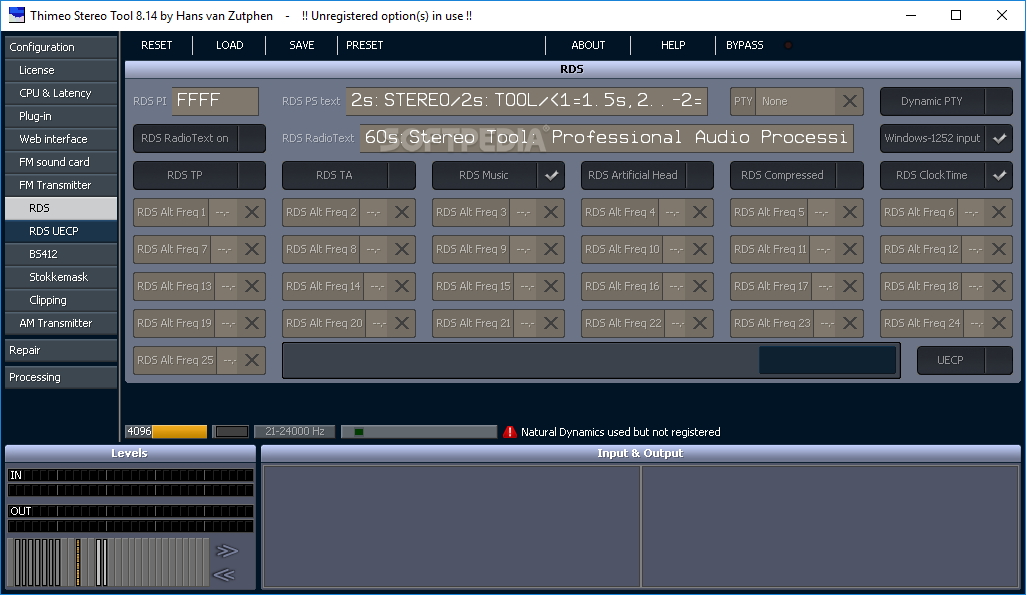
Task: Click the red warning icon for Natural Dynamics
Action: coord(510,432)
